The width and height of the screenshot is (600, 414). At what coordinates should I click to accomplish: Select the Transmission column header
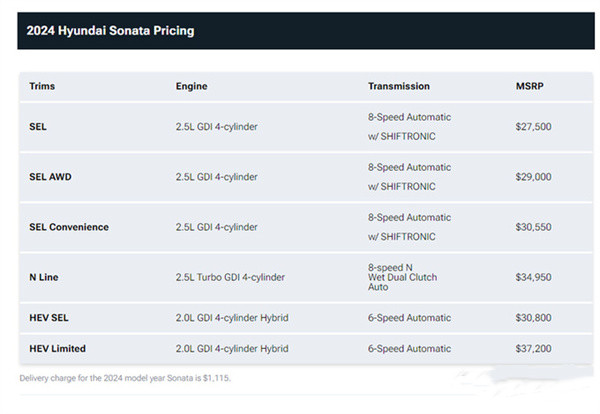[x=398, y=87]
